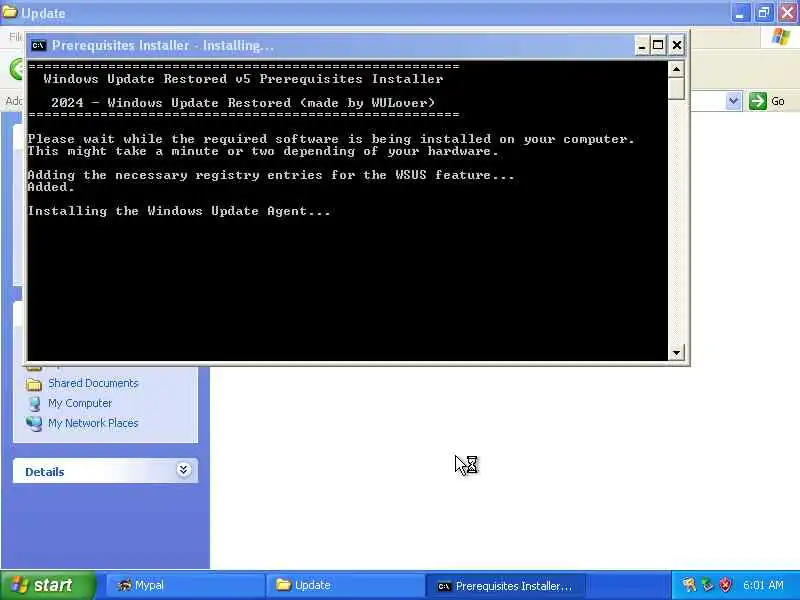Close the Prerequisites Installer console
The width and height of the screenshot is (800, 600).
point(677,45)
